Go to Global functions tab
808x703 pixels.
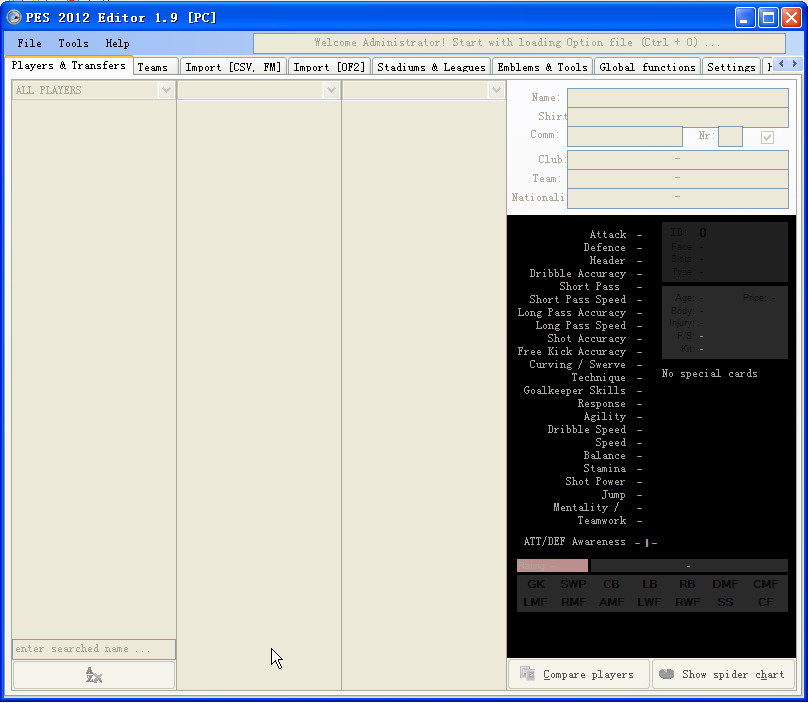pos(647,67)
